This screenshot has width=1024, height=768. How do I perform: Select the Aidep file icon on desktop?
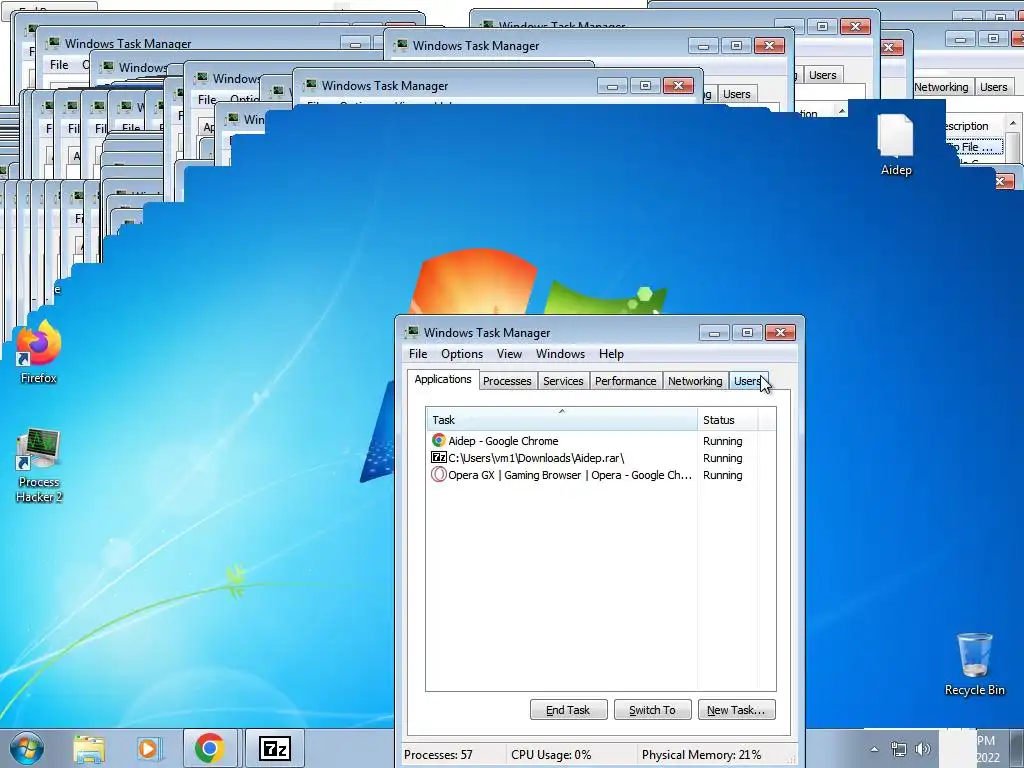point(895,144)
